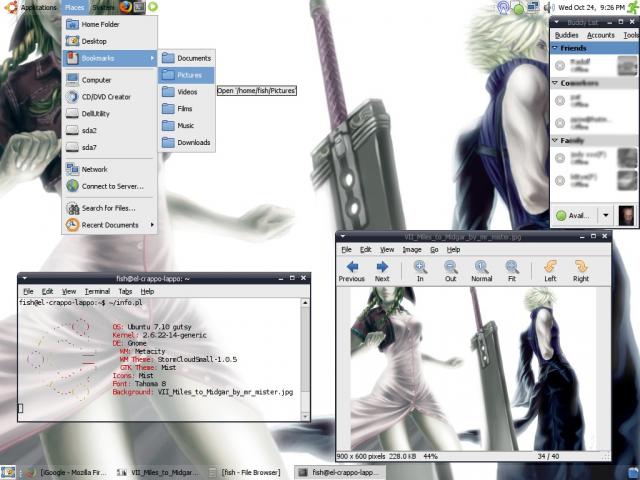Viewport: 640px width, 480px height.
Task: Open DellUtility drive
Action: tap(109, 113)
